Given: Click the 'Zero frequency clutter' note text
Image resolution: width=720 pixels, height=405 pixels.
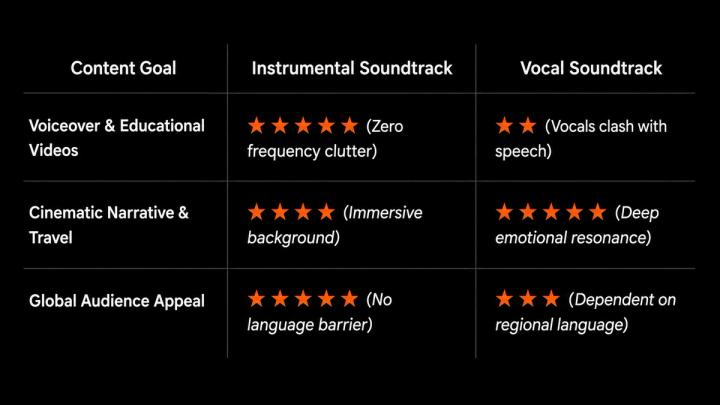Looking at the screenshot, I should (325, 138).
